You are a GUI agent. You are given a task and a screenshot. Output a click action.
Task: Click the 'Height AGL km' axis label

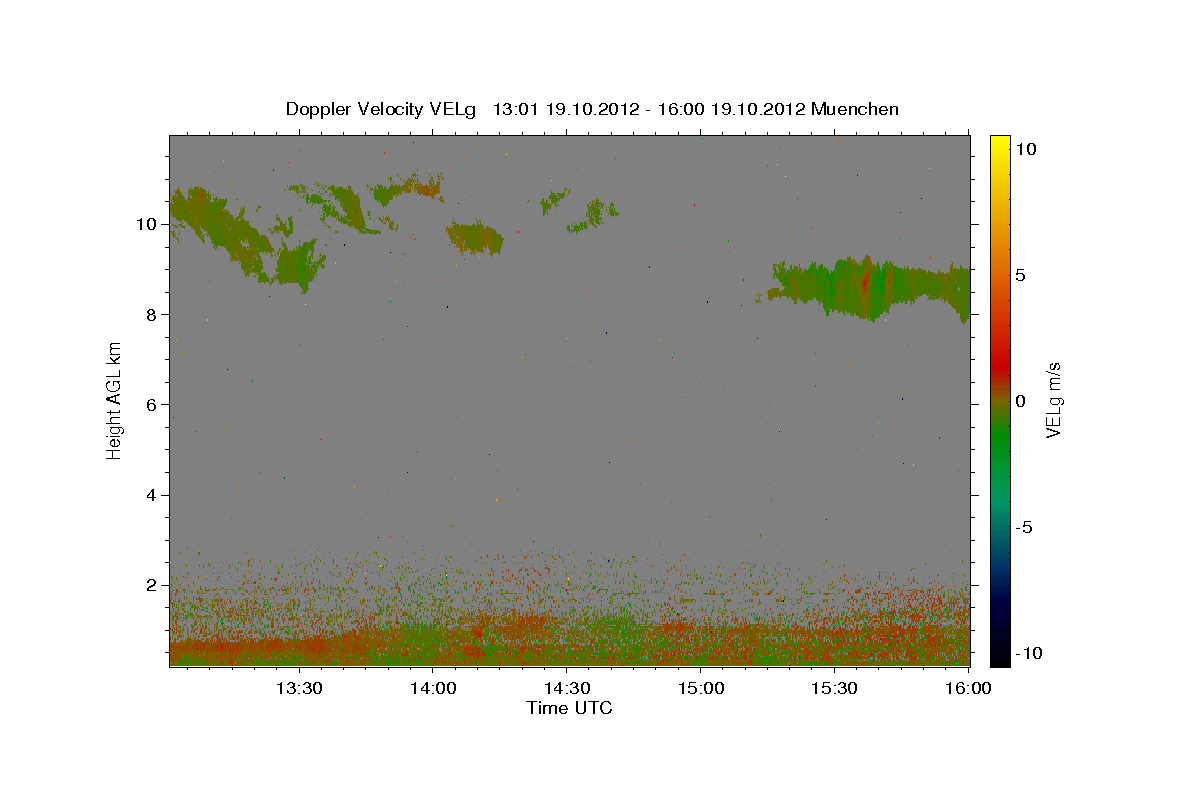pyautogui.click(x=115, y=400)
